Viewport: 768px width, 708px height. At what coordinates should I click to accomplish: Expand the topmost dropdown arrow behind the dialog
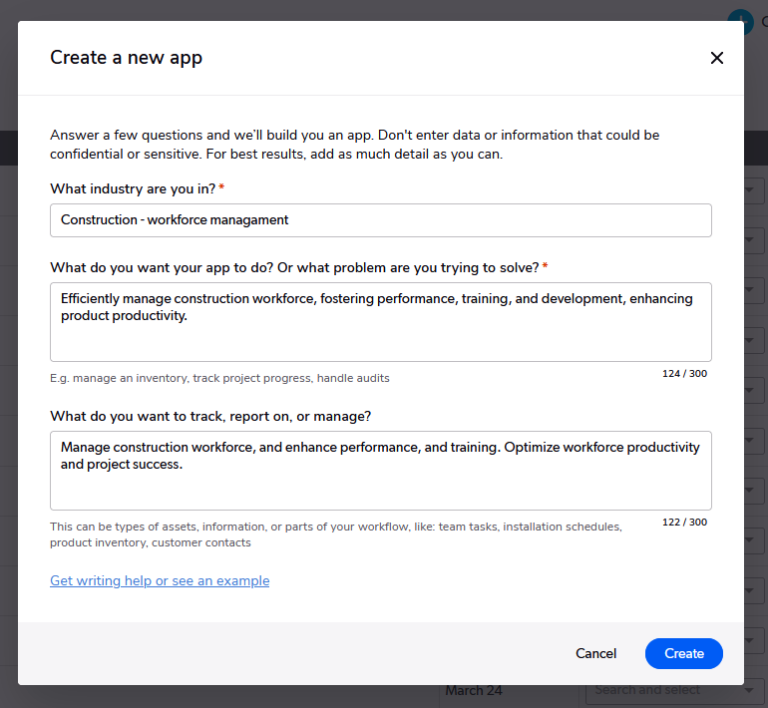click(751, 190)
